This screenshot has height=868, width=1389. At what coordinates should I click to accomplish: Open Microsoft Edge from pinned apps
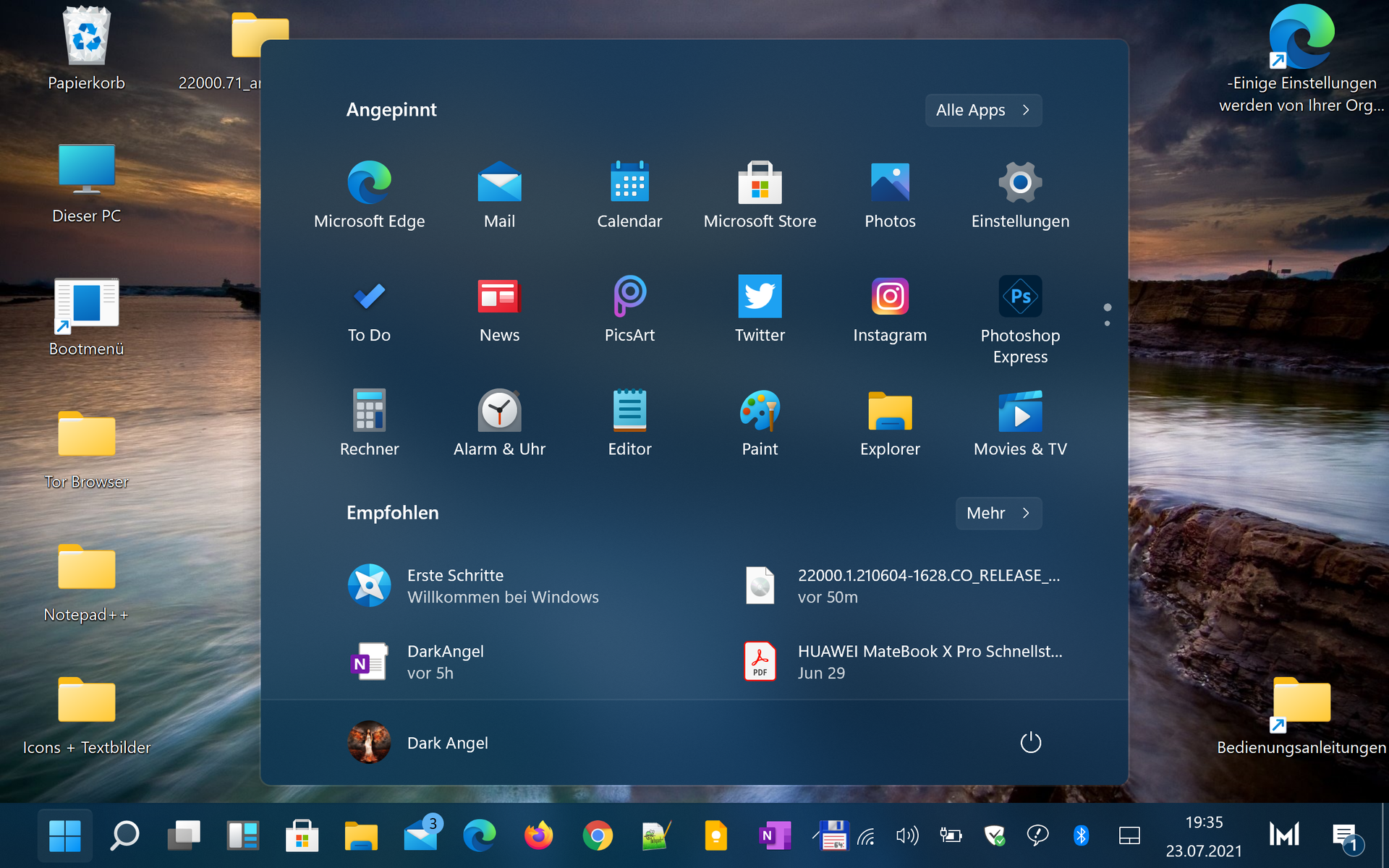click(x=369, y=195)
